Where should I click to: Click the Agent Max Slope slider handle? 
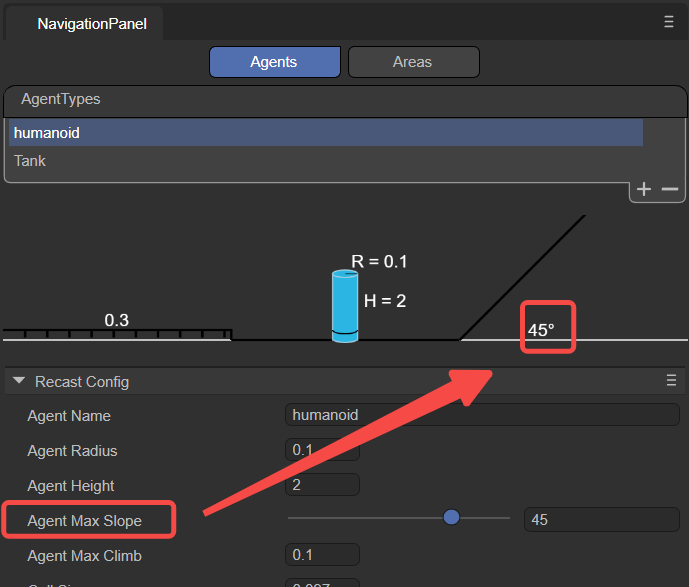pos(451,517)
